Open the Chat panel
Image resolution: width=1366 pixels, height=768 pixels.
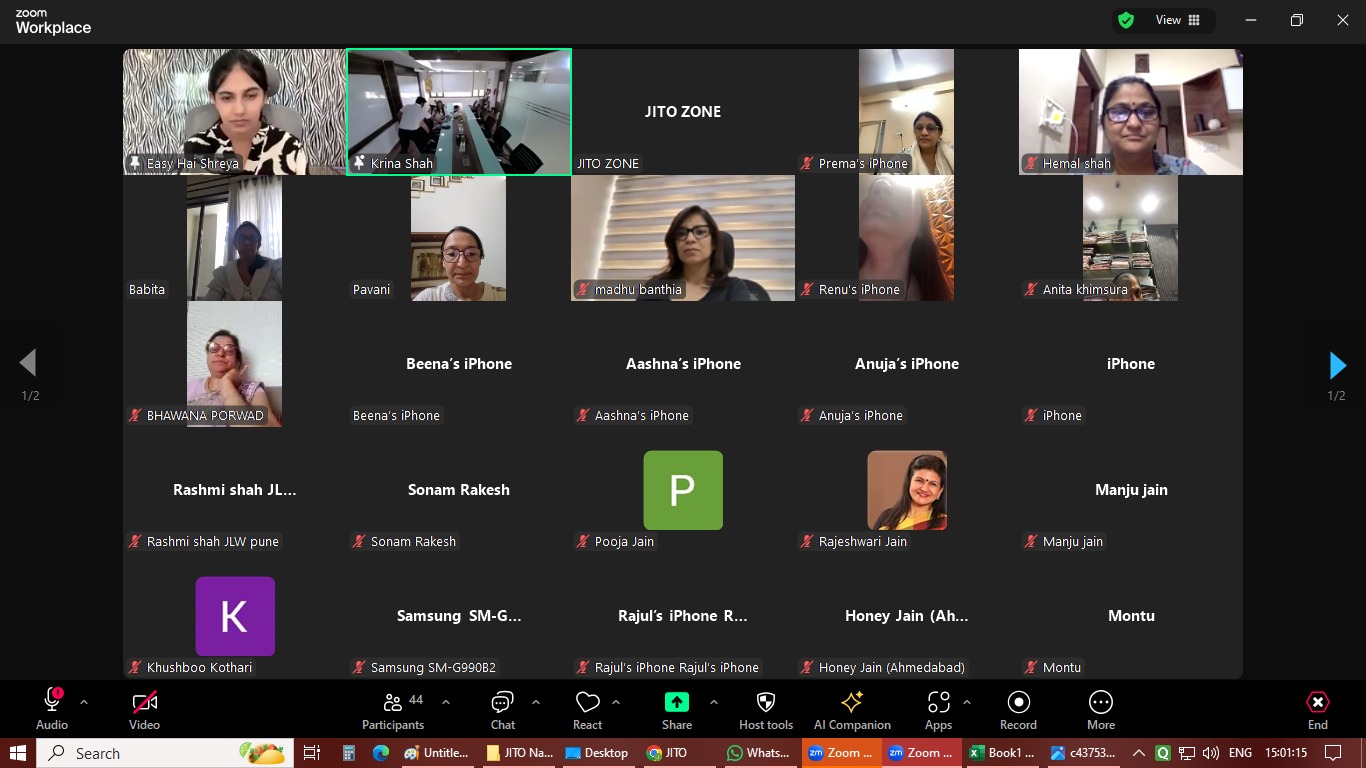[x=502, y=710]
